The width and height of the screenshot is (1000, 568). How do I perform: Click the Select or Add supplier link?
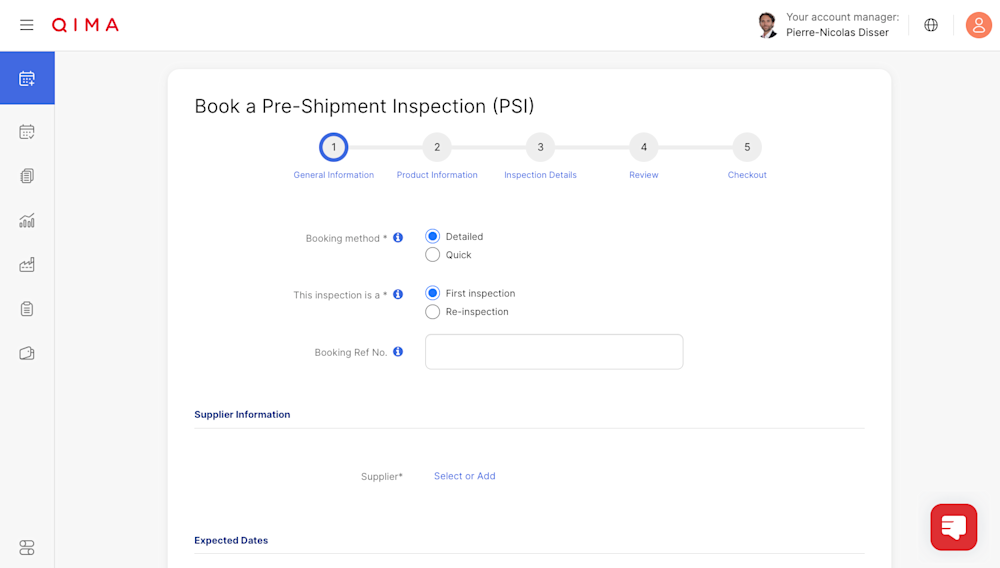(x=464, y=476)
